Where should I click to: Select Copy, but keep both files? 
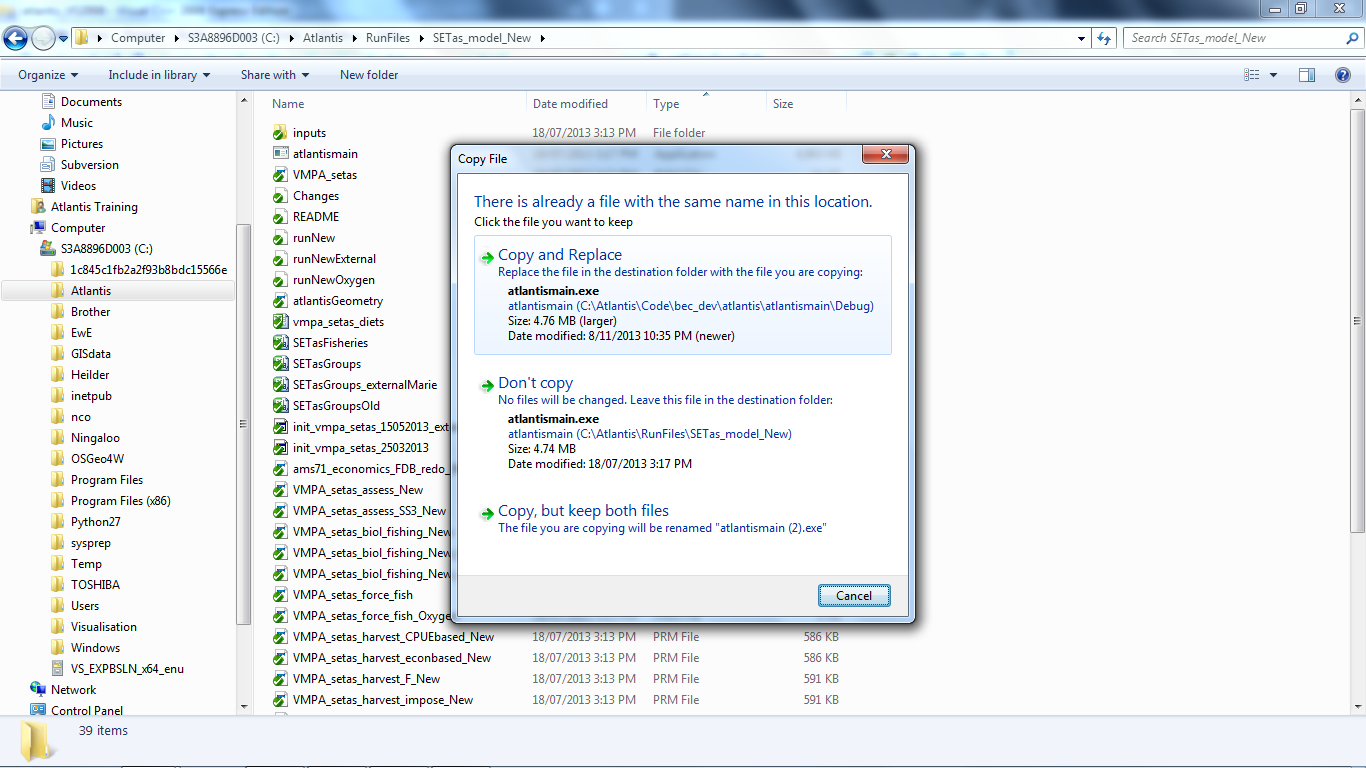coord(583,511)
